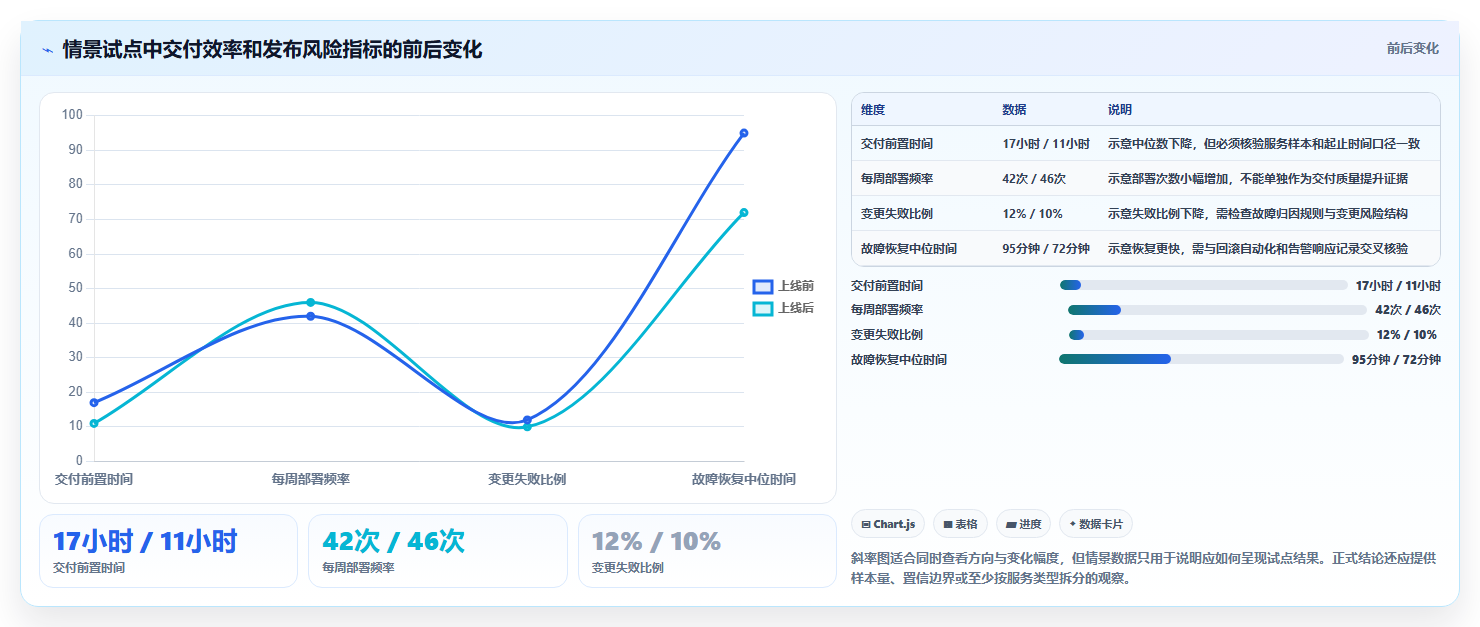This screenshot has height=627, width=1480.
Task: Select the 数据卡片 tag button
Action: point(1096,524)
